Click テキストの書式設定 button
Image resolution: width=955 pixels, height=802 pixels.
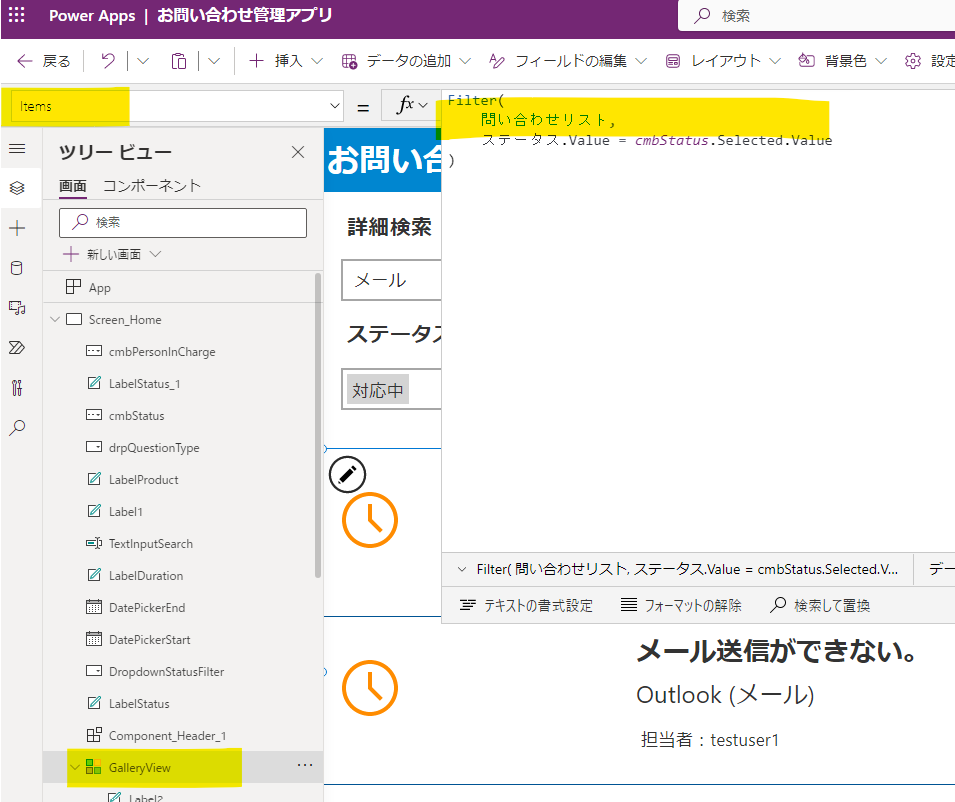coord(526,605)
